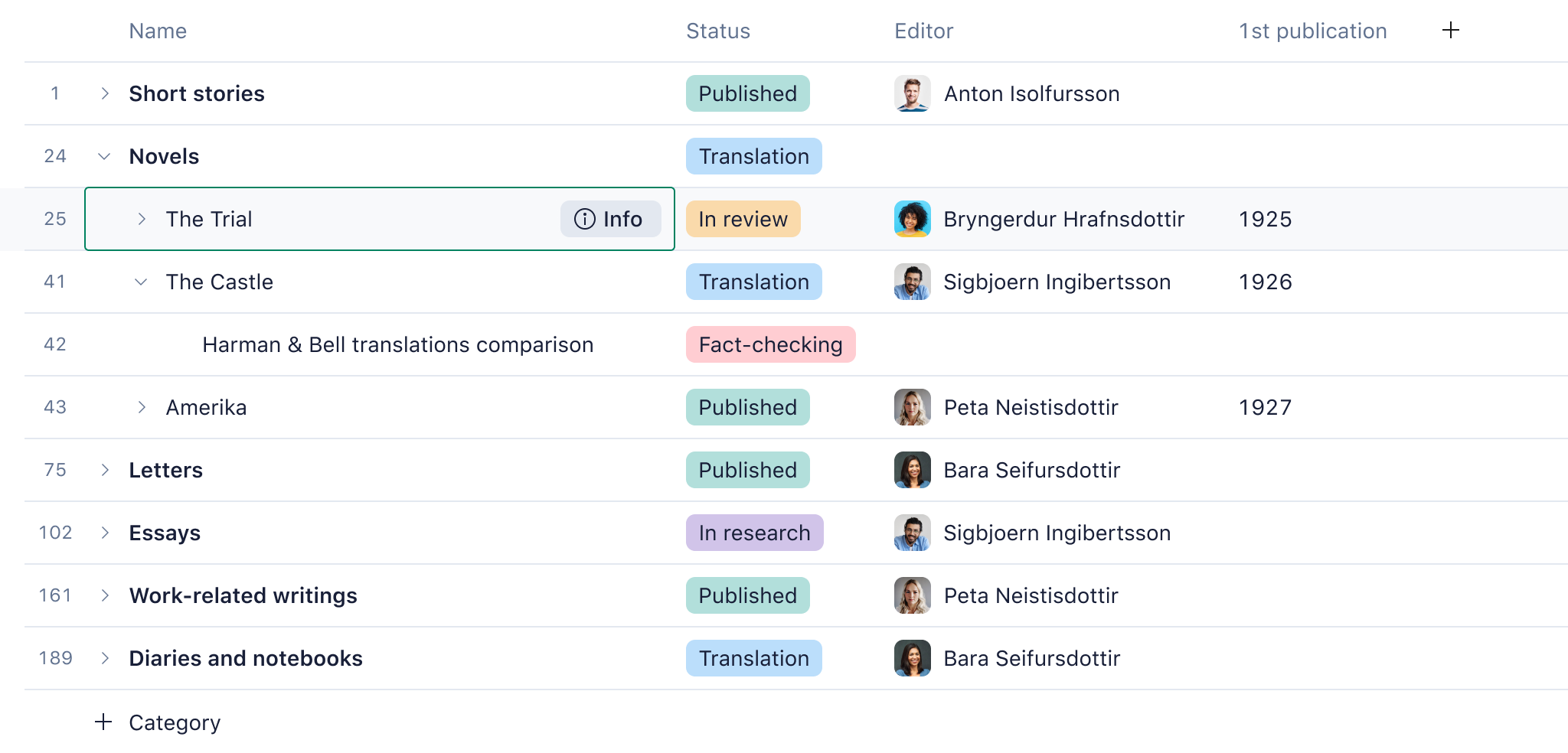Click the 1st publication column header

tap(1313, 31)
